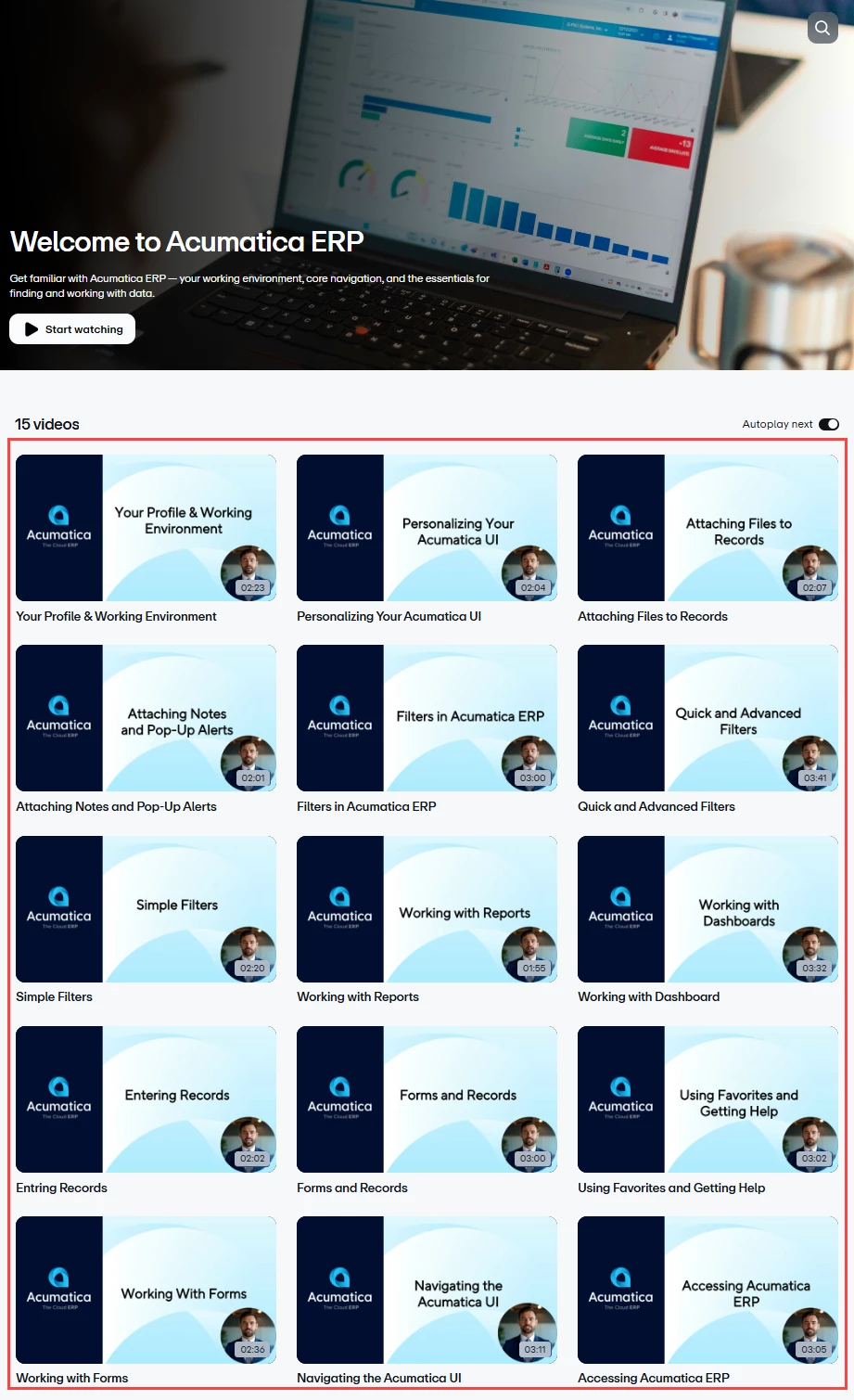Open Personalizing Your Acumatica UI thumbnail
The height and width of the screenshot is (1400, 854).
(427, 528)
